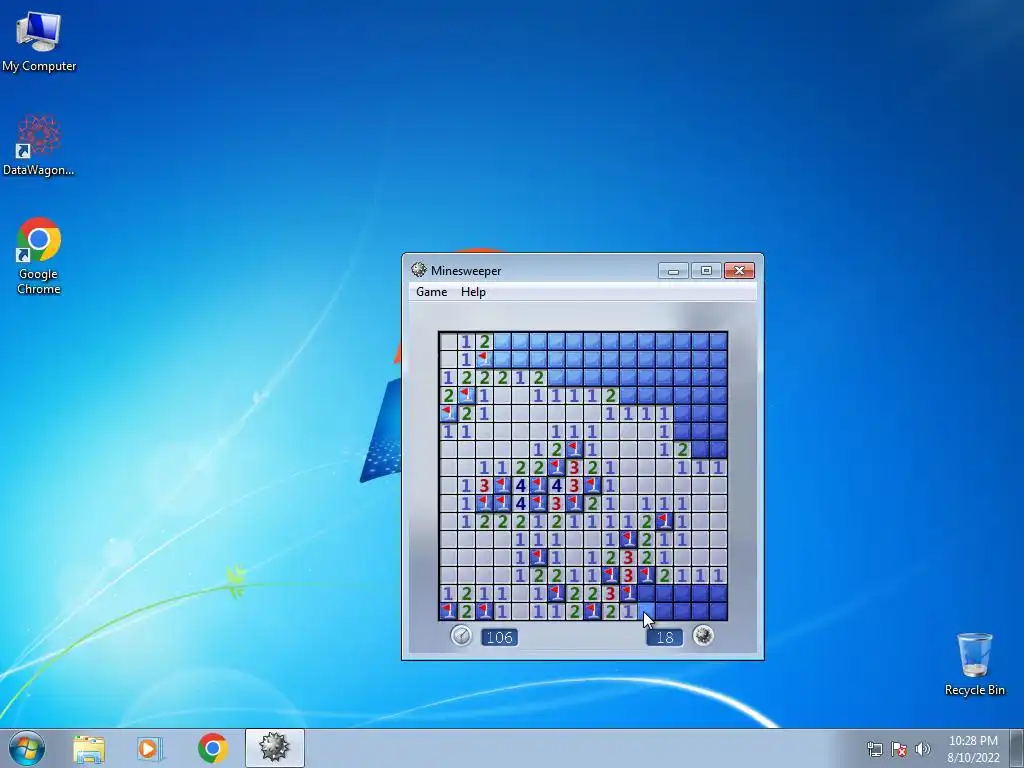Click the Show desktop strip

pyautogui.click(x=1017, y=748)
